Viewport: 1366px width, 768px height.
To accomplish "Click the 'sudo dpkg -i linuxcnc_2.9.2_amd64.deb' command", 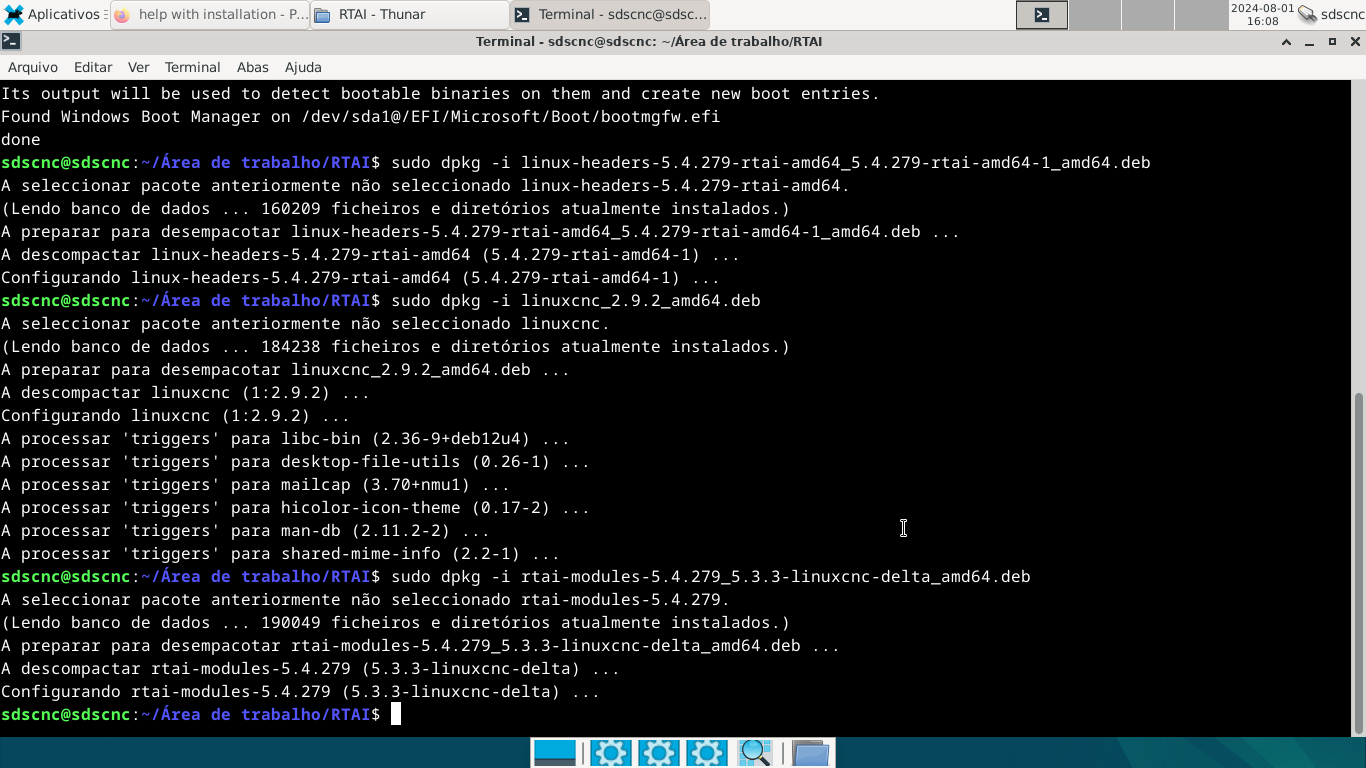I will point(576,301).
